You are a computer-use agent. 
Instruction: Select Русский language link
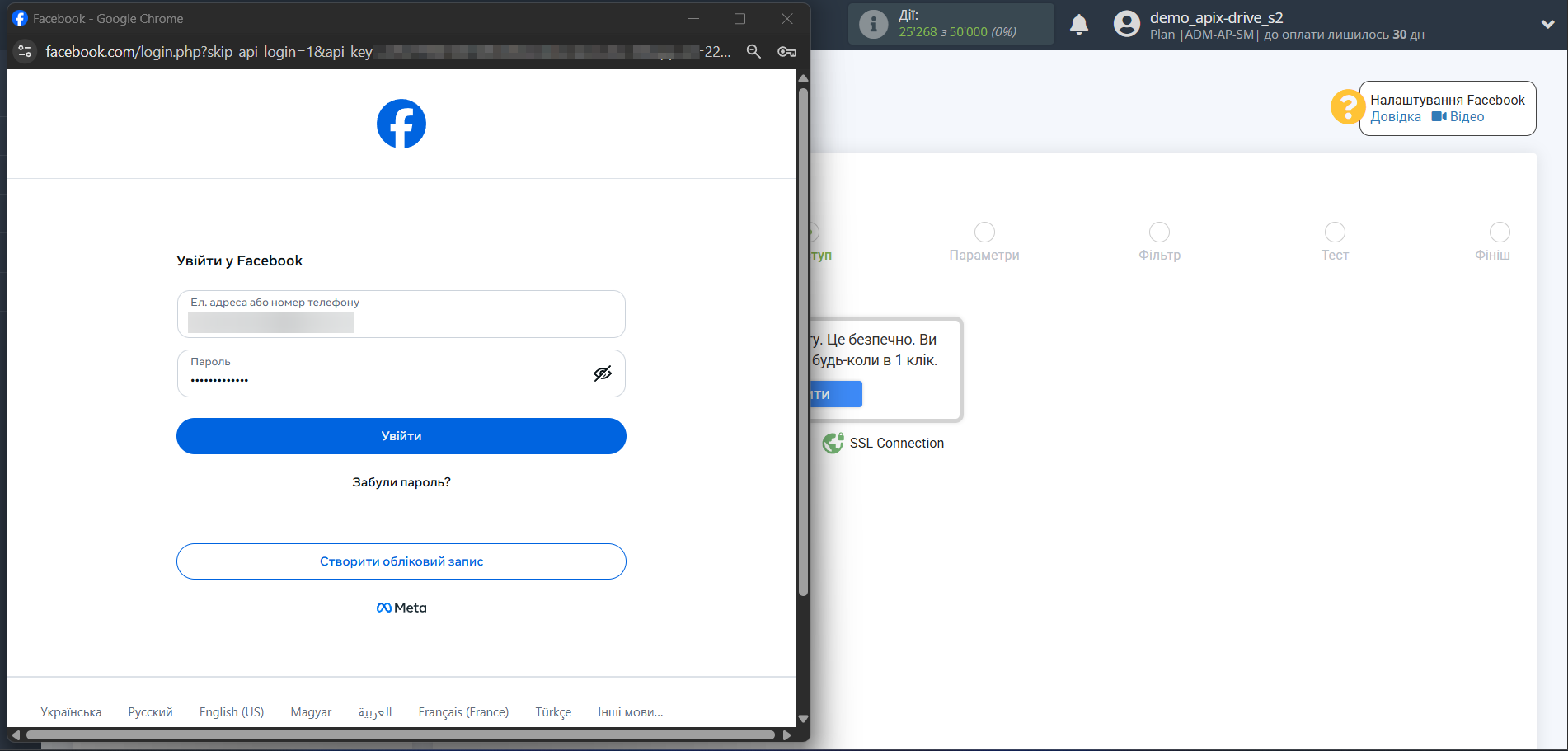click(x=150, y=712)
